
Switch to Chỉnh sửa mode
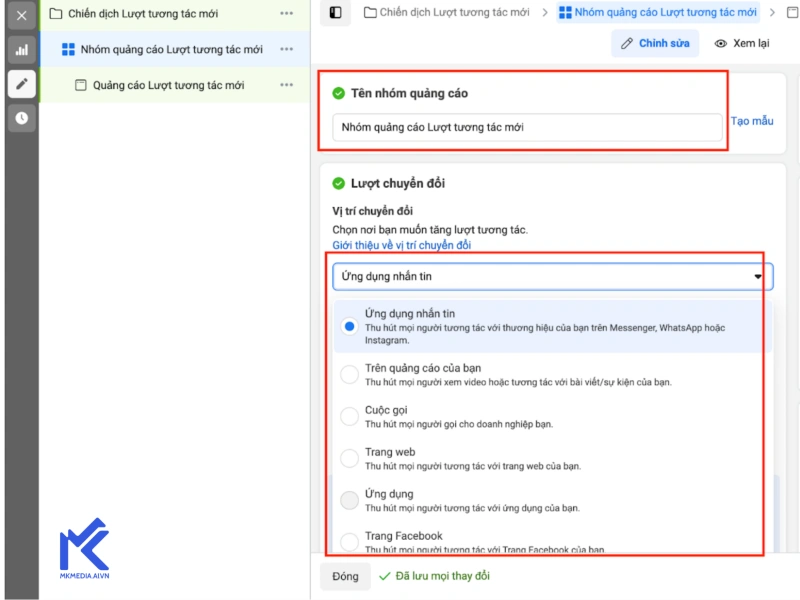[655, 43]
